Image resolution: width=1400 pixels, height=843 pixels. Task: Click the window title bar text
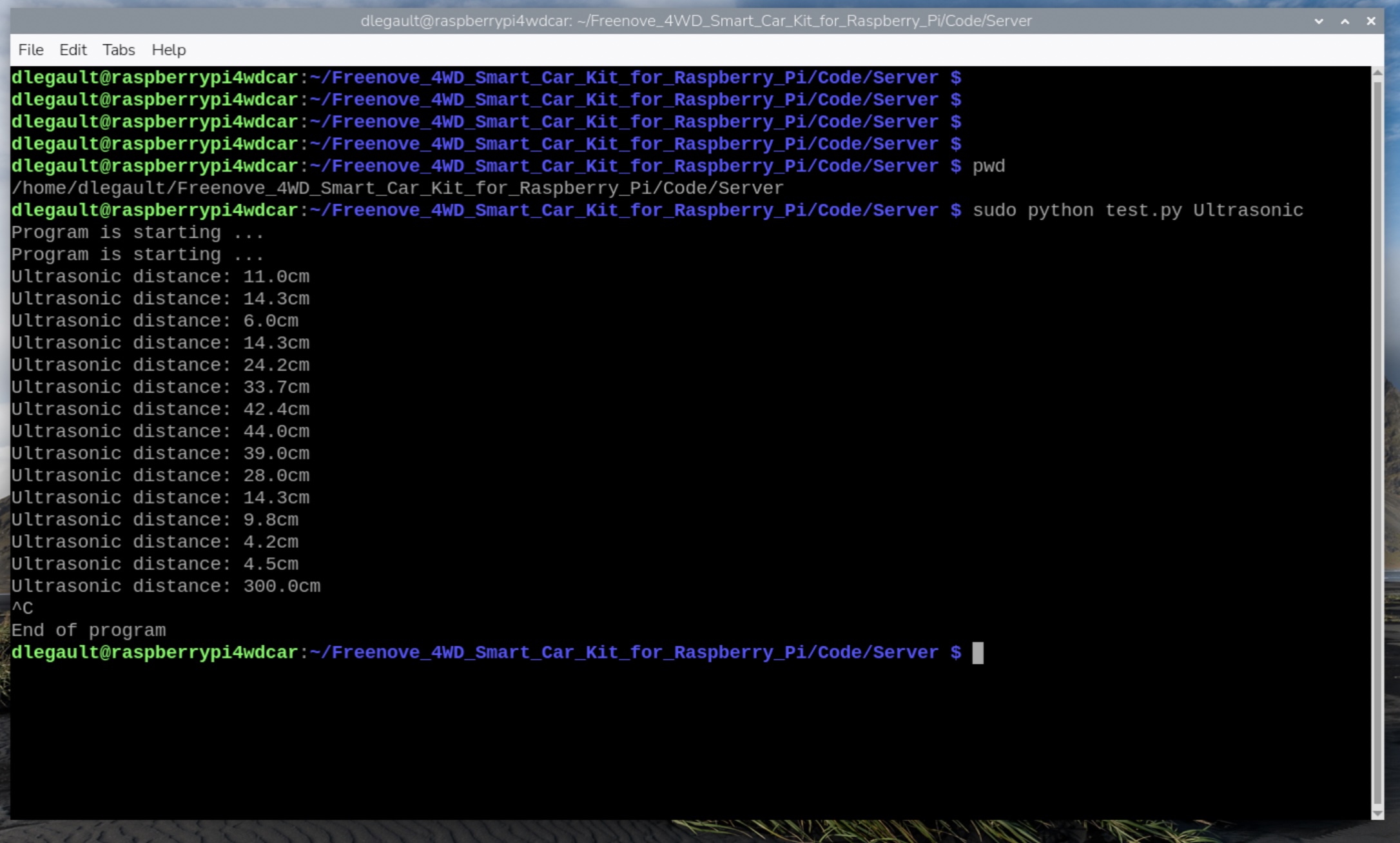click(x=696, y=21)
